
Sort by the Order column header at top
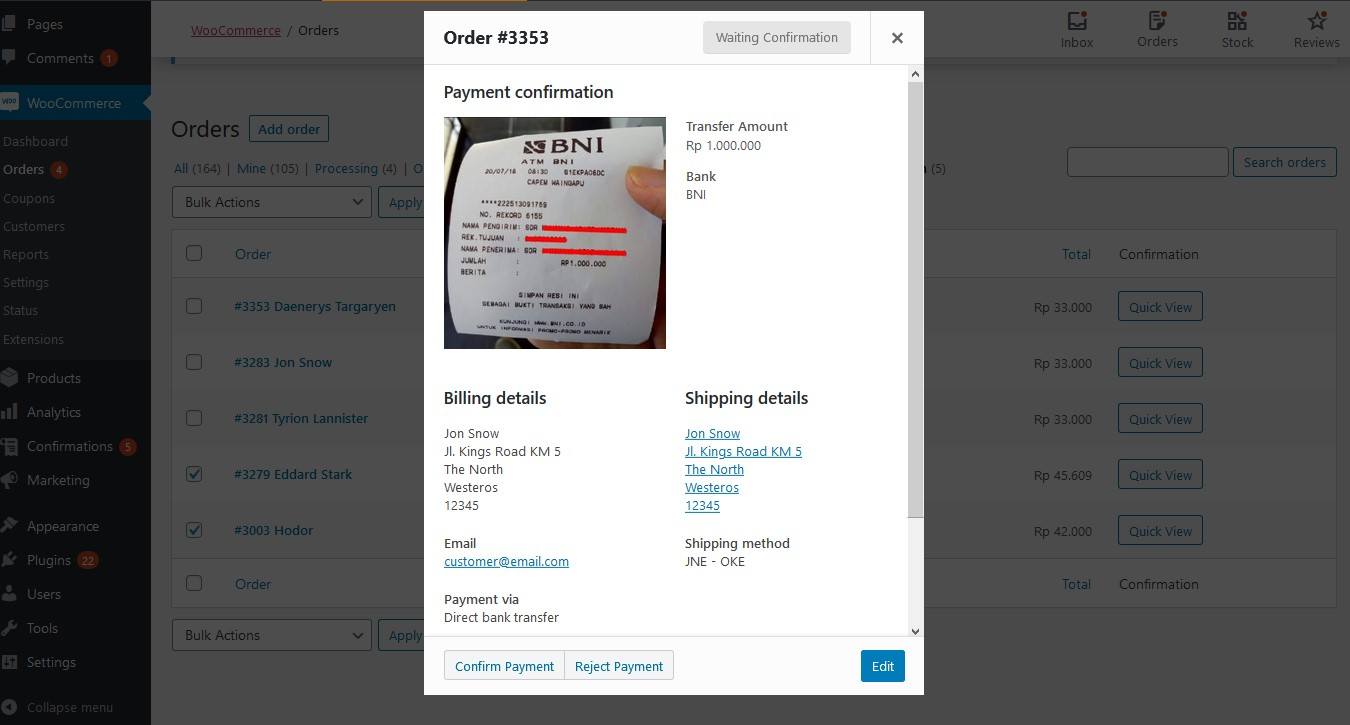point(253,254)
